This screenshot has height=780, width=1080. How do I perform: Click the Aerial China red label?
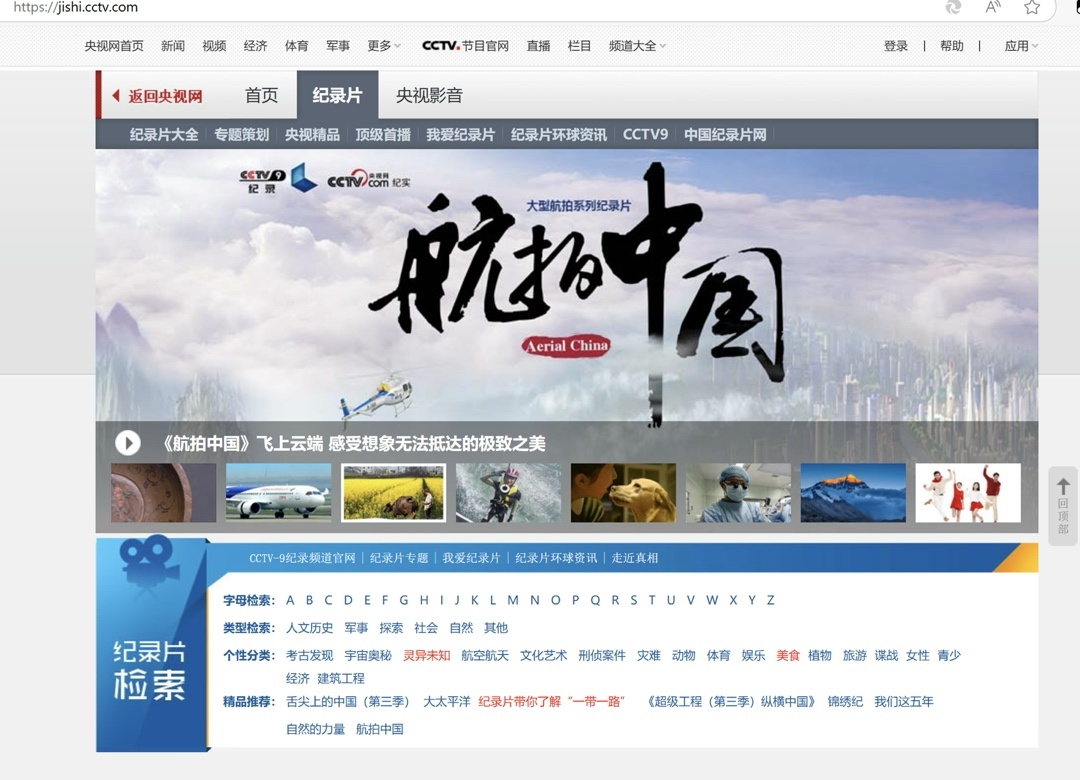coord(566,346)
